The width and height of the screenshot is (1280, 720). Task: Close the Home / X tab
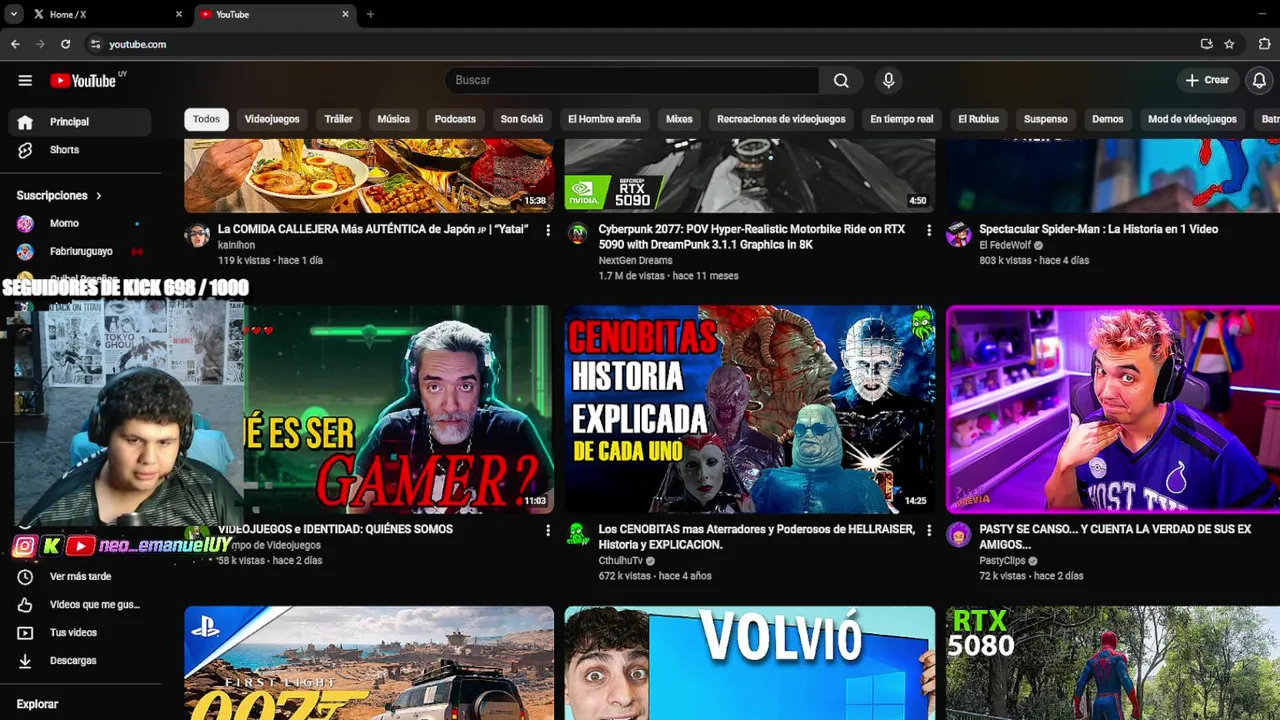[179, 14]
